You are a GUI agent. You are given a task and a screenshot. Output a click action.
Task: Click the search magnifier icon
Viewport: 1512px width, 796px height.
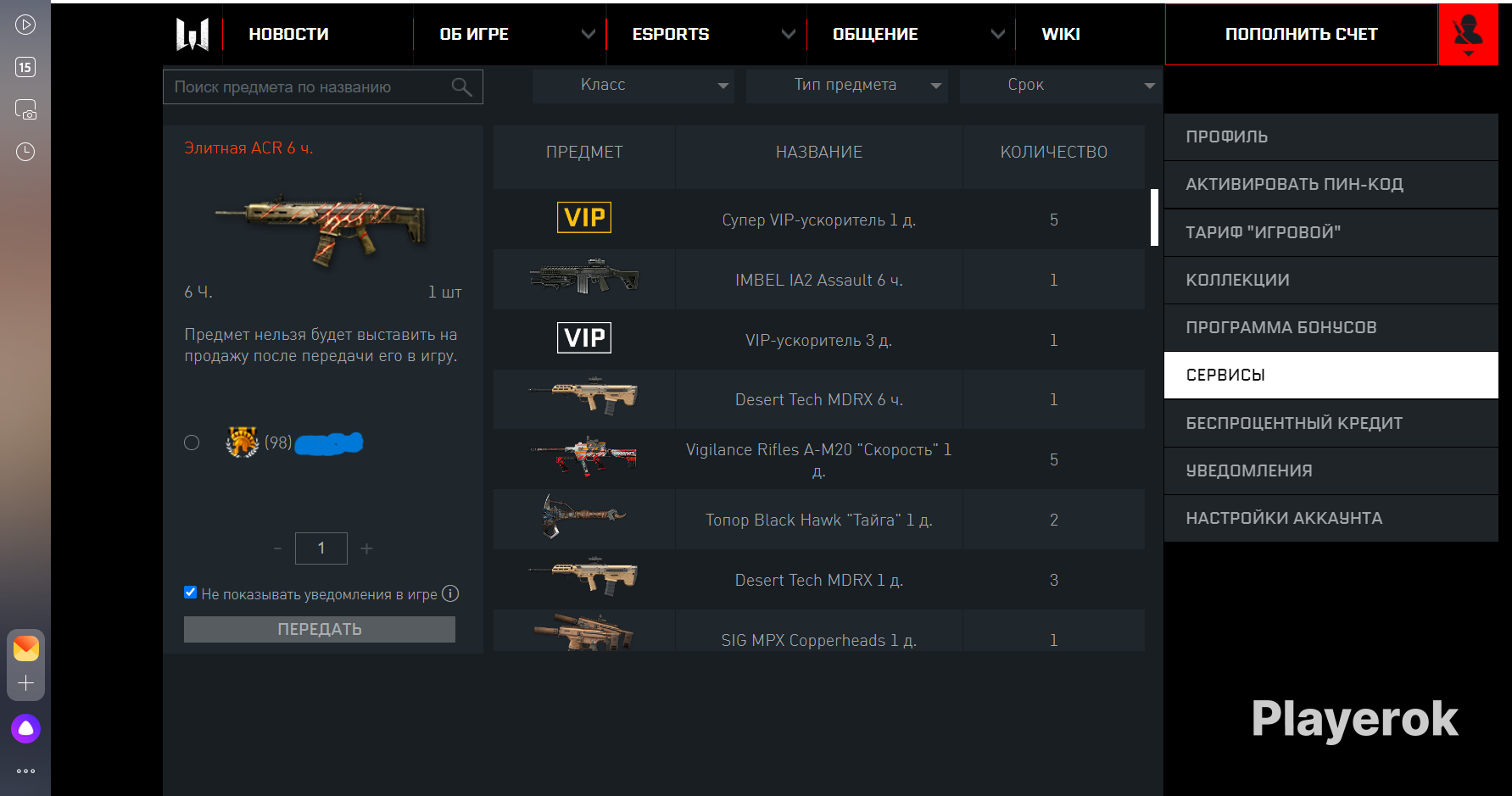(x=461, y=86)
